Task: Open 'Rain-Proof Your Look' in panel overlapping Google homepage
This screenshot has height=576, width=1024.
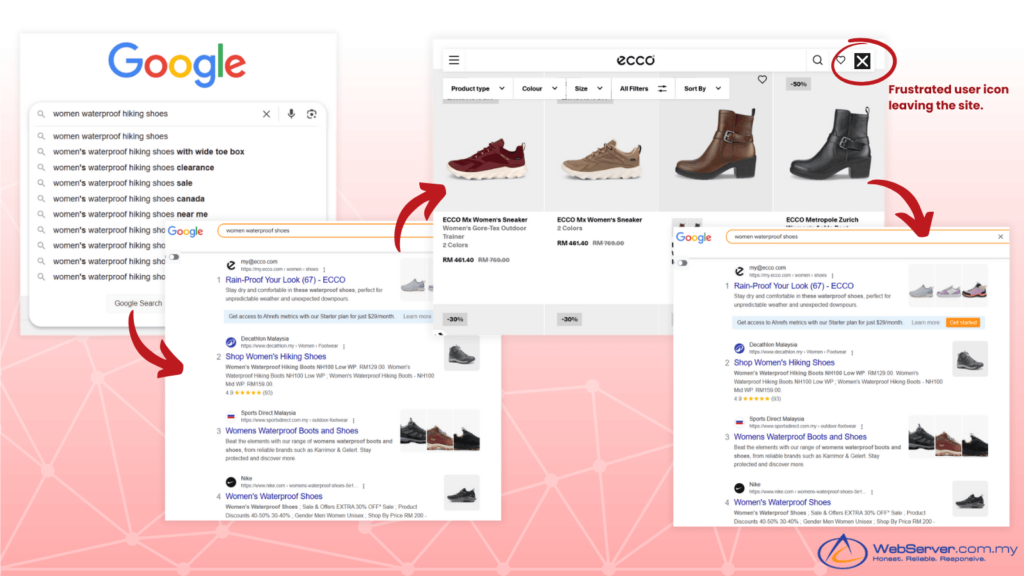Action: pos(285,280)
